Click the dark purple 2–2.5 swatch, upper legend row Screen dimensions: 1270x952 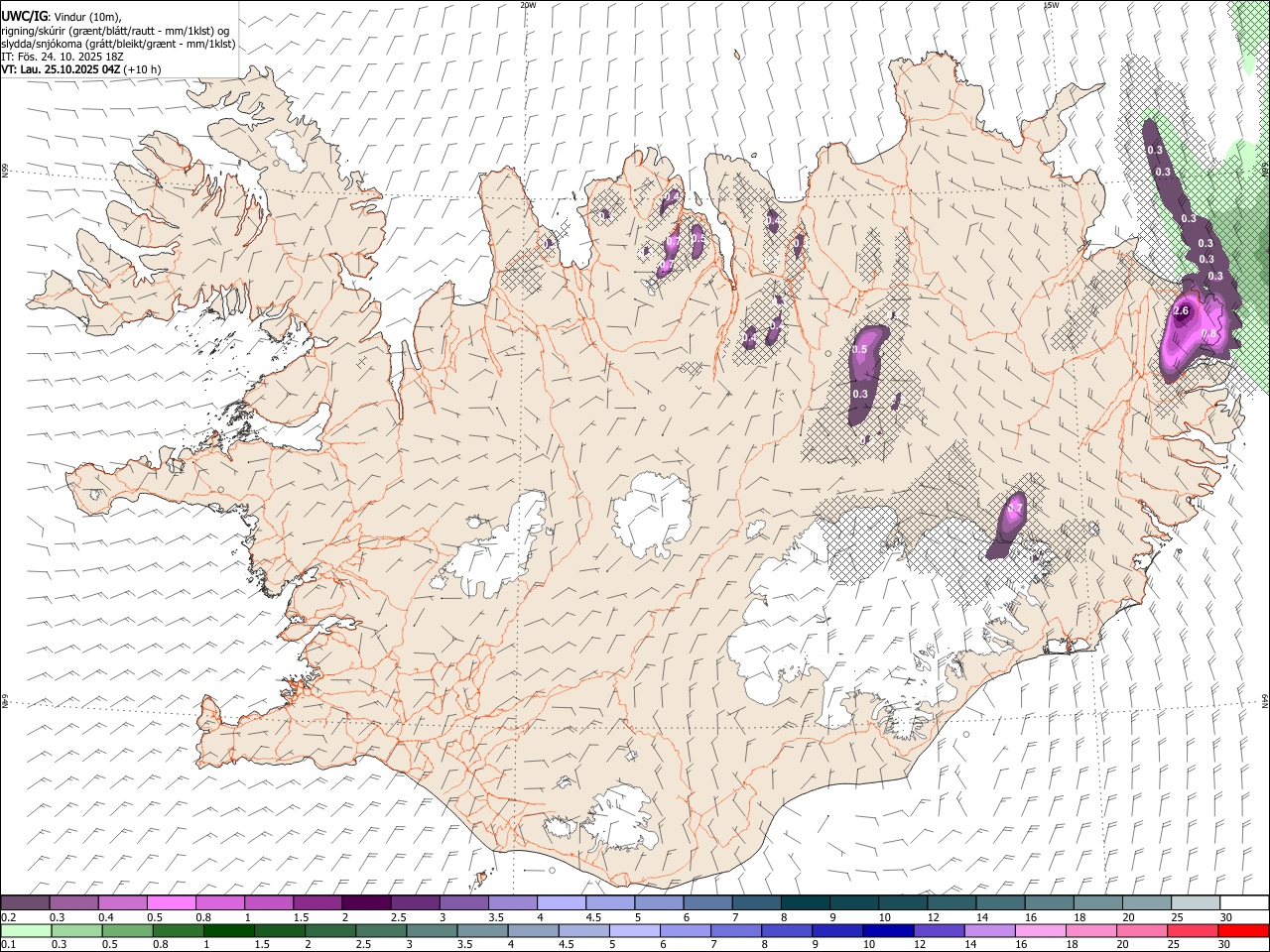coord(366,902)
